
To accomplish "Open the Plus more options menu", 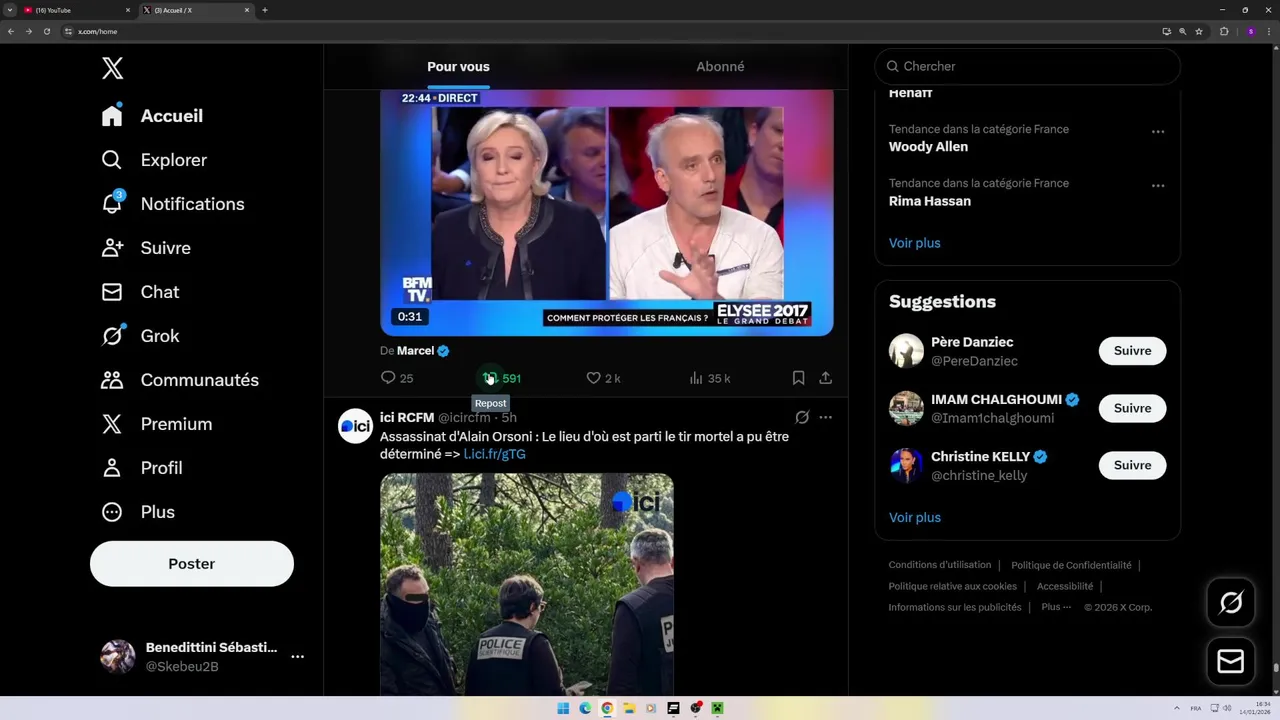I will click(x=138, y=512).
